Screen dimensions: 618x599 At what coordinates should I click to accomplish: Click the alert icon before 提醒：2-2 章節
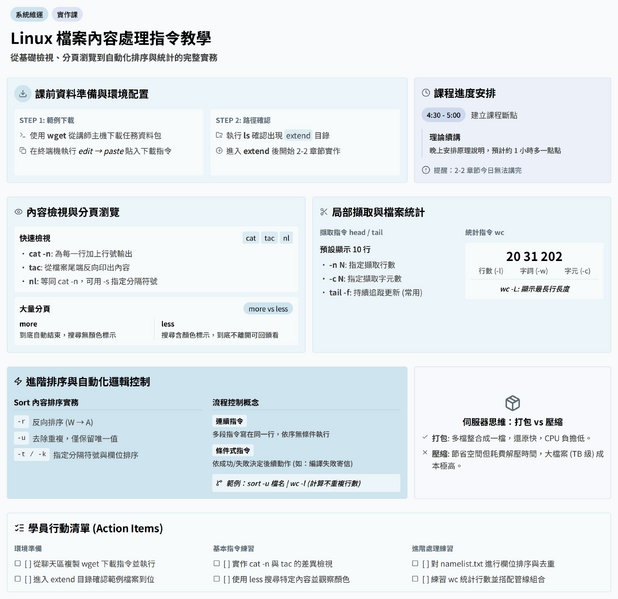[426, 170]
